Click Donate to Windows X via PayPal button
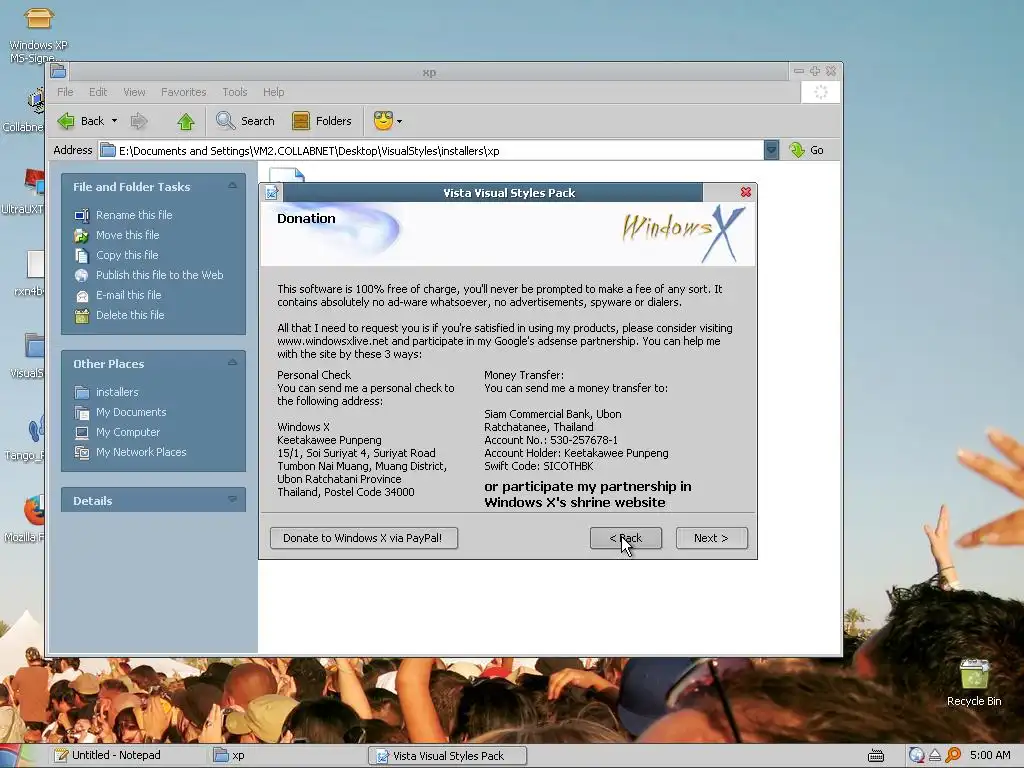The width and height of the screenshot is (1024, 768). [364, 538]
